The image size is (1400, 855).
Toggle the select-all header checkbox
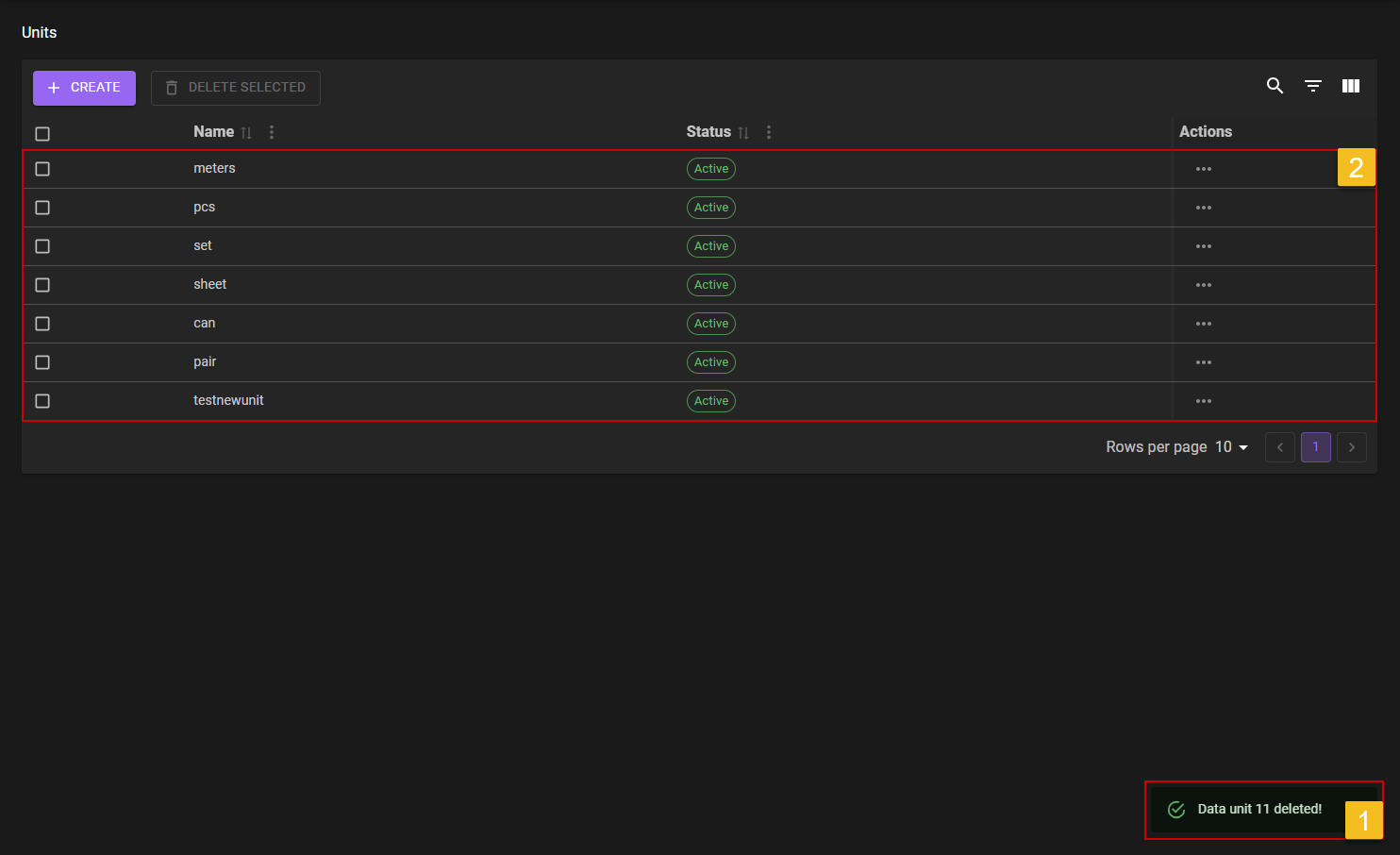42,134
